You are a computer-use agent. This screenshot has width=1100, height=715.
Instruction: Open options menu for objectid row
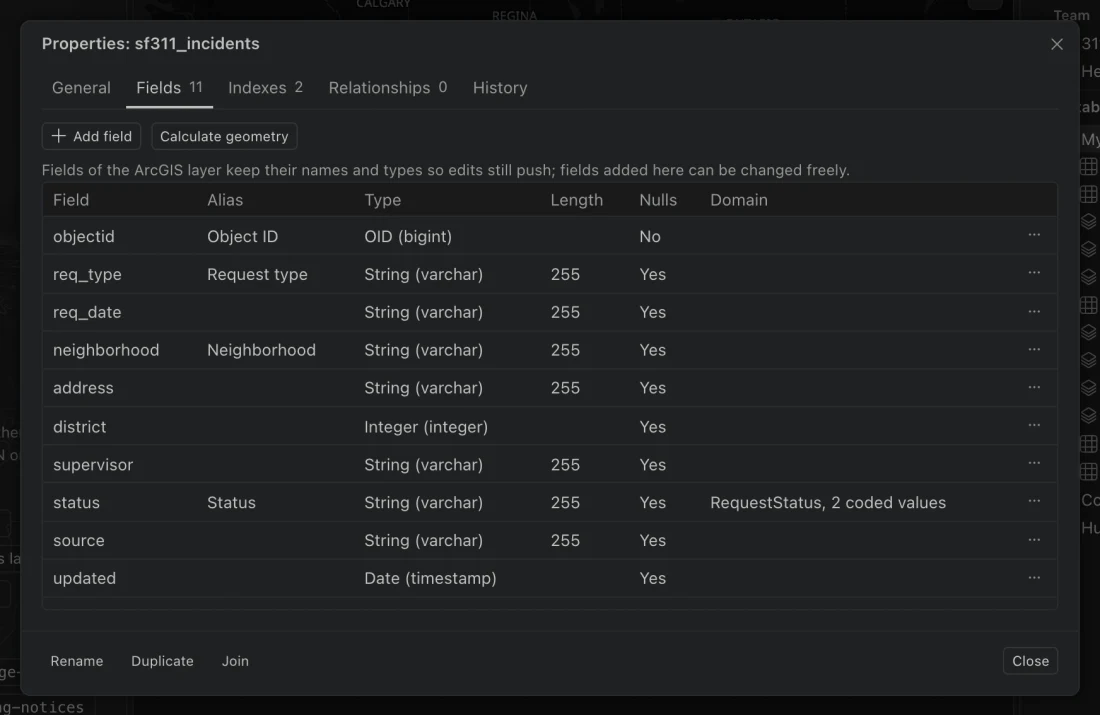pos(1034,235)
